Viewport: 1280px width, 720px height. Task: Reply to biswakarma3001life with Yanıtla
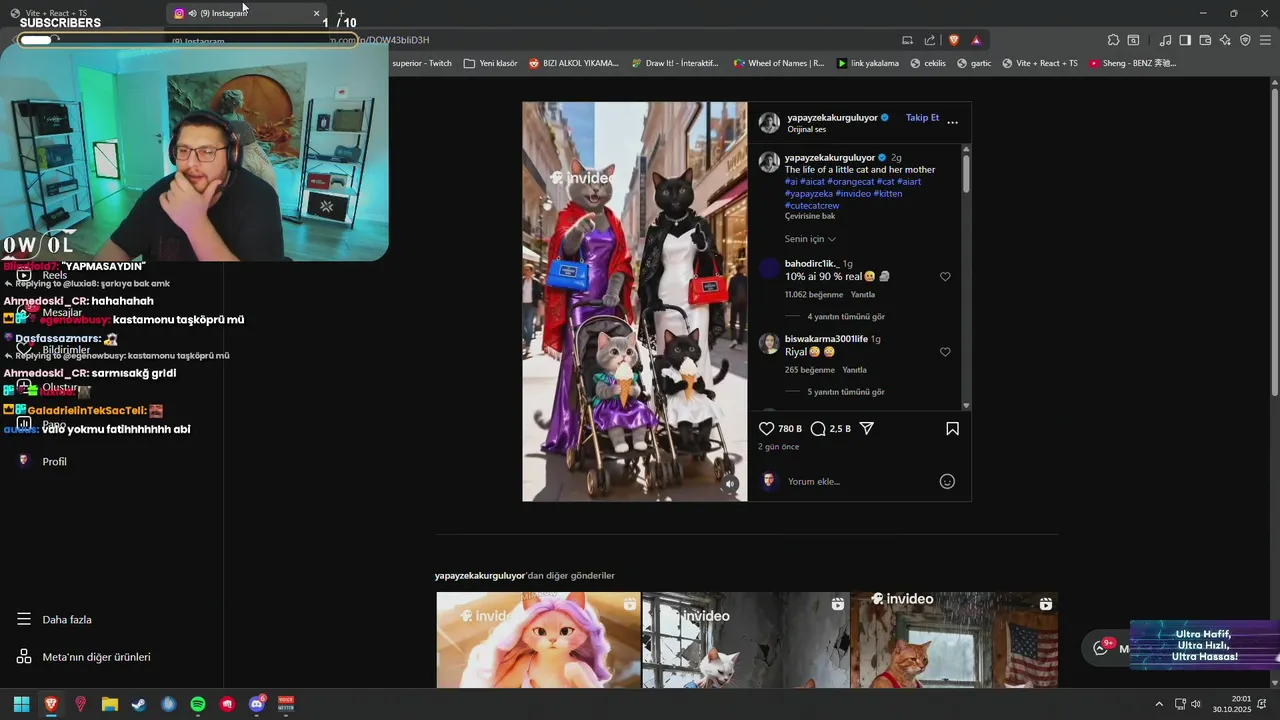coord(855,370)
